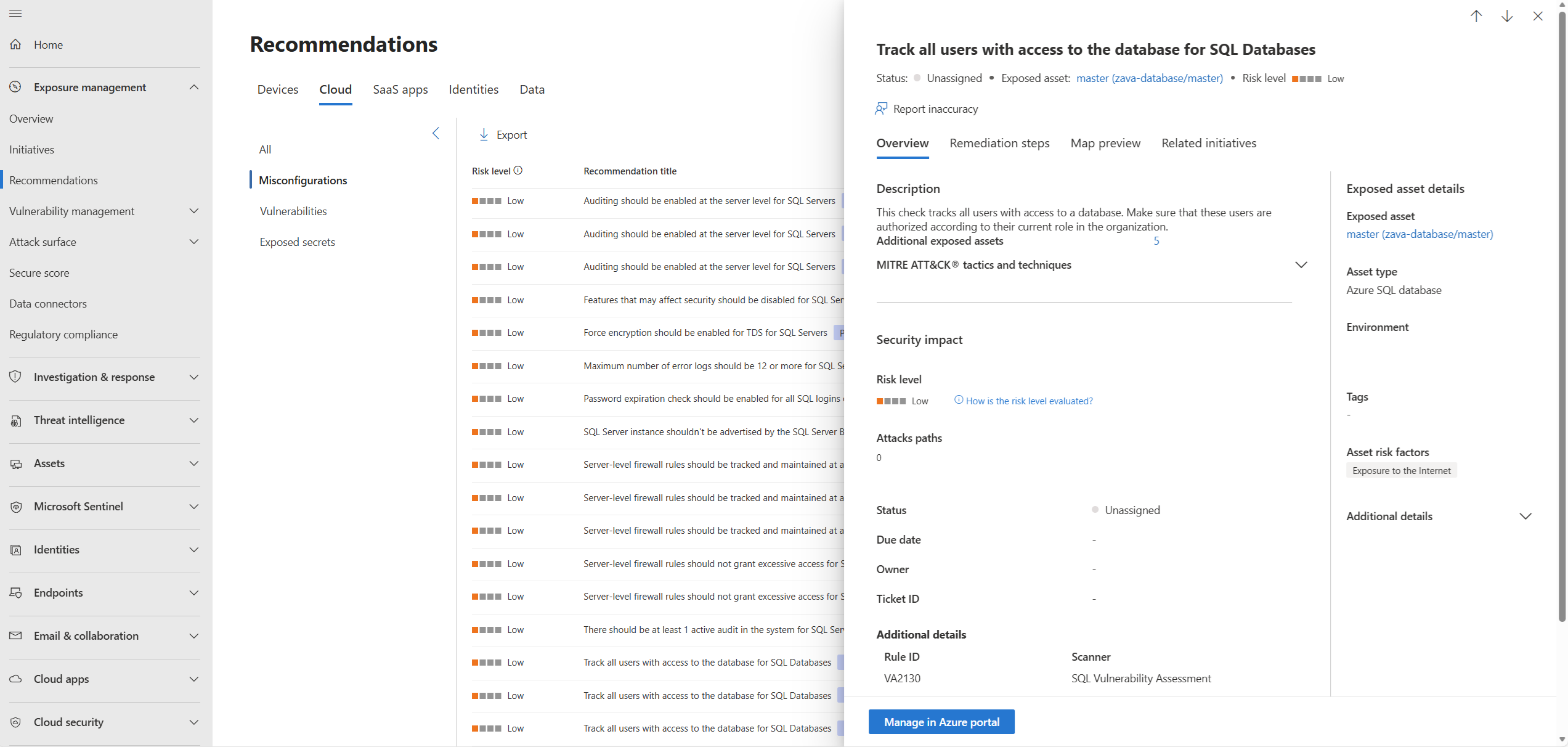
Task: Go to previous recommendation with up arrow
Action: 1476,16
